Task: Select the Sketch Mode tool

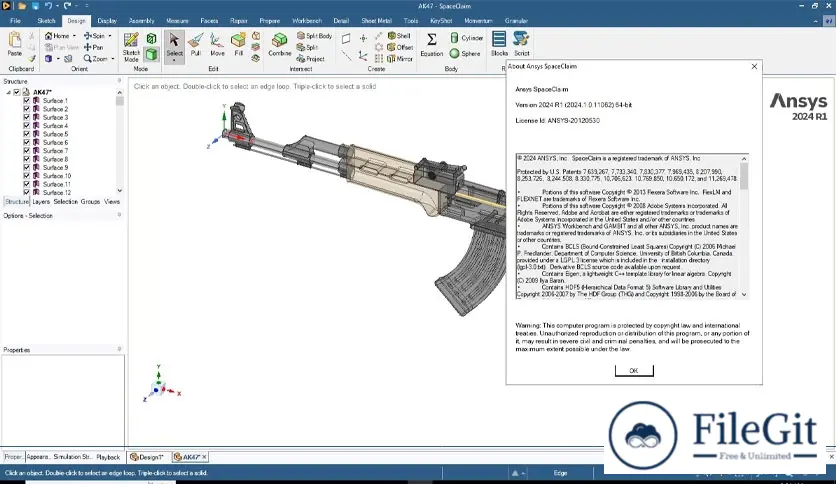Action: pyautogui.click(x=131, y=47)
